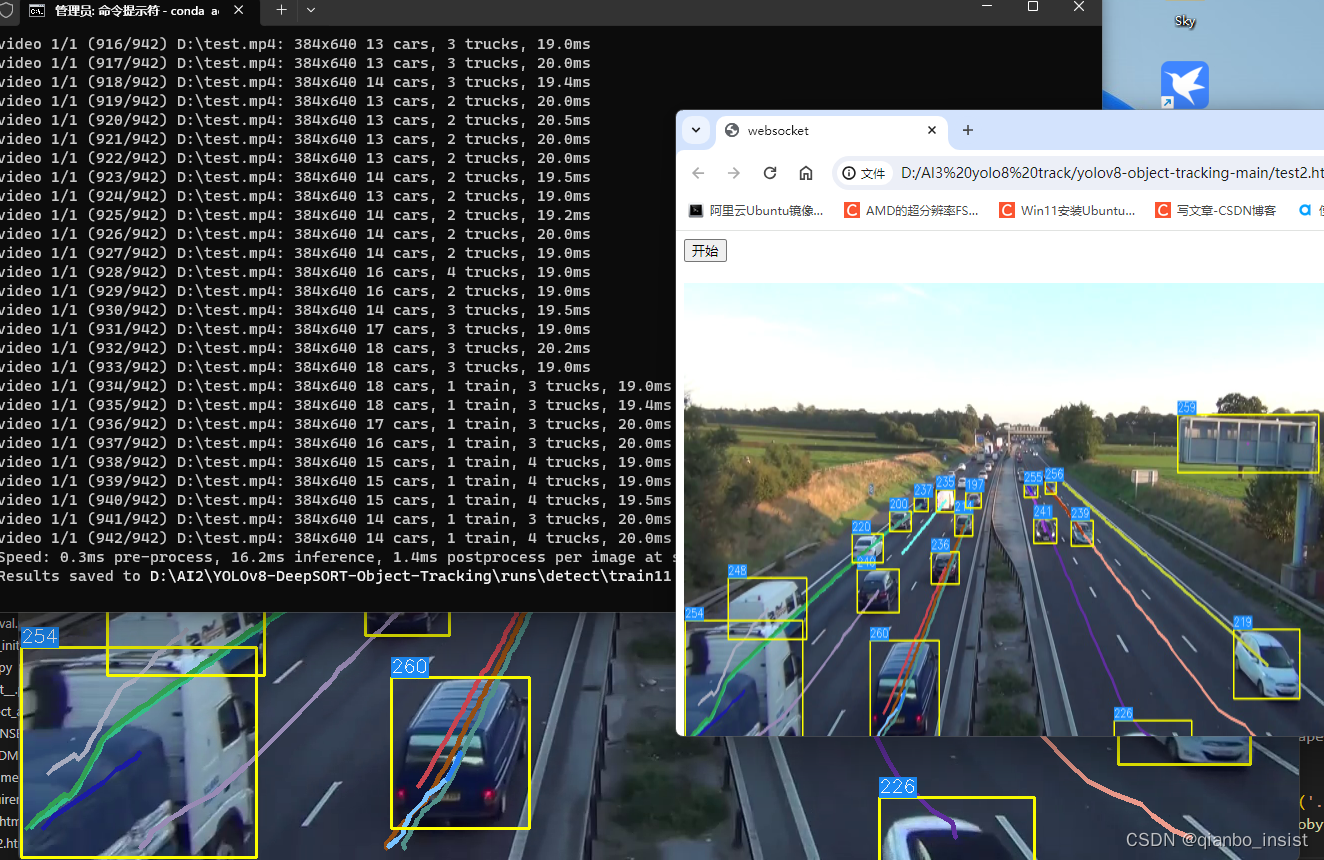Click terminal line for frame (916/942)
Image resolution: width=1324 pixels, height=860 pixels.
pos(295,44)
